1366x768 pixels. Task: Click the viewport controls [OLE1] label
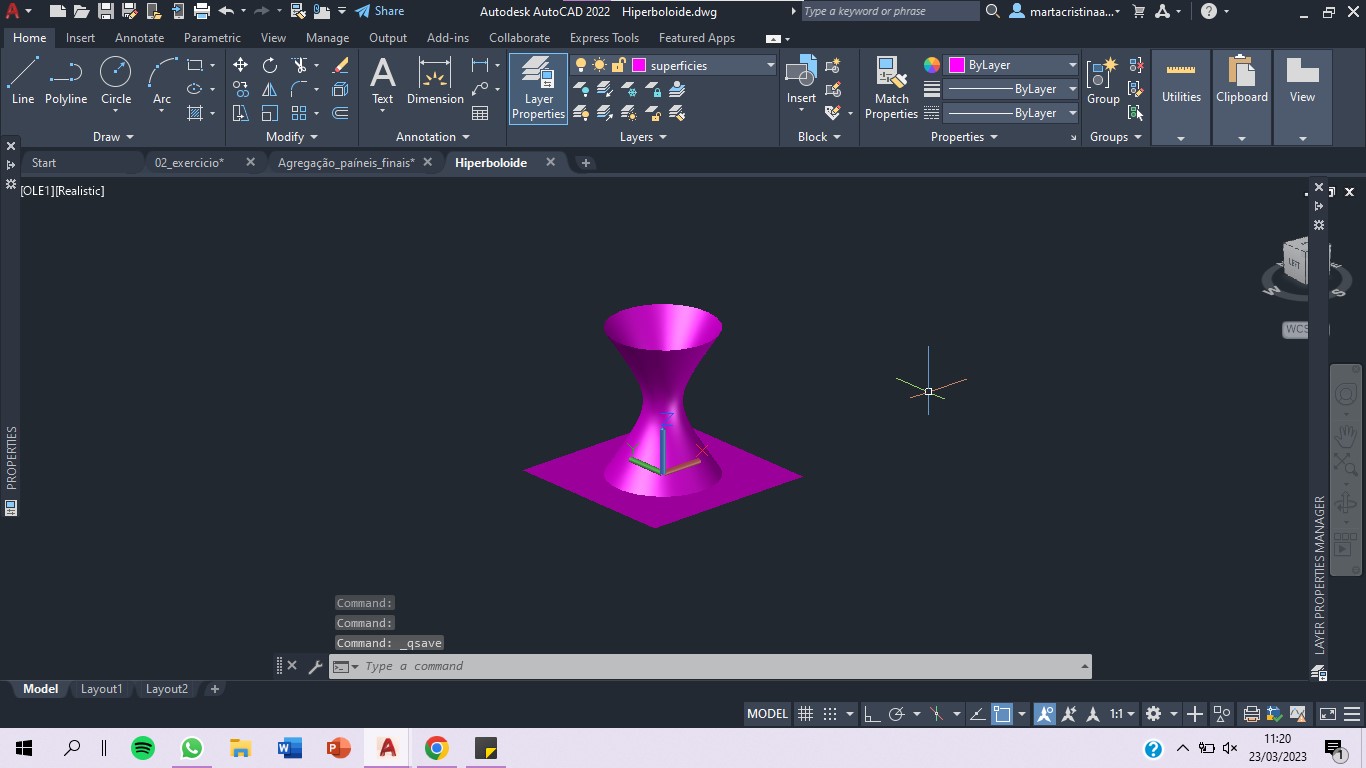click(37, 190)
